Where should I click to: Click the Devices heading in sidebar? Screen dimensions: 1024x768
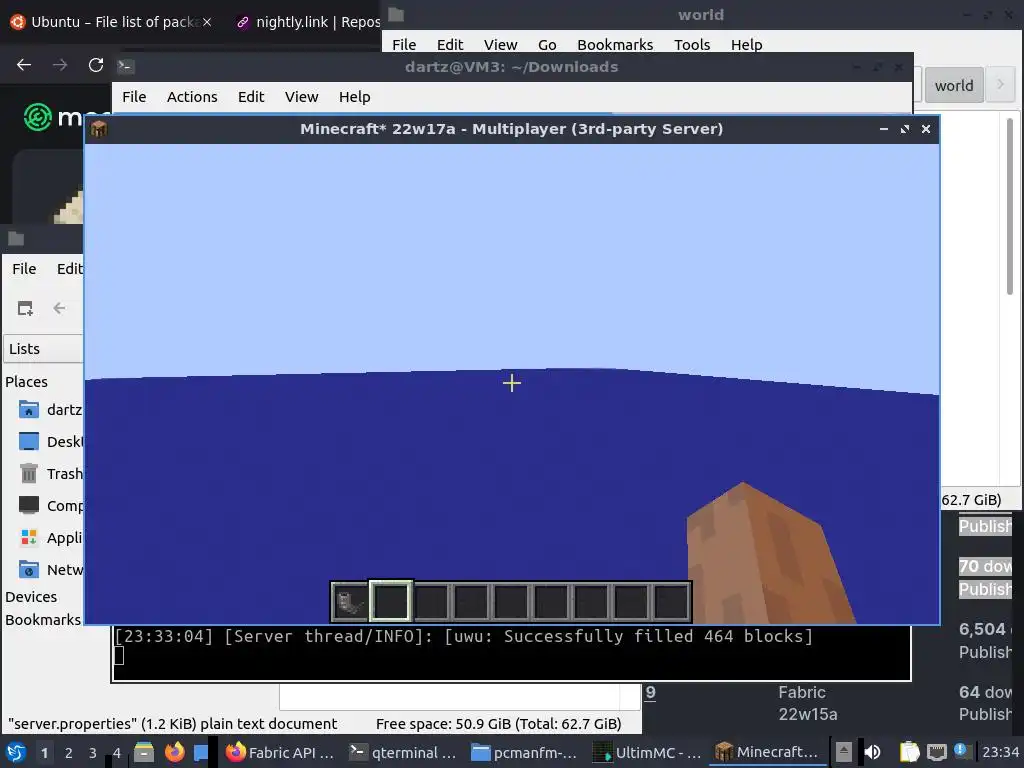coord(31,597)
